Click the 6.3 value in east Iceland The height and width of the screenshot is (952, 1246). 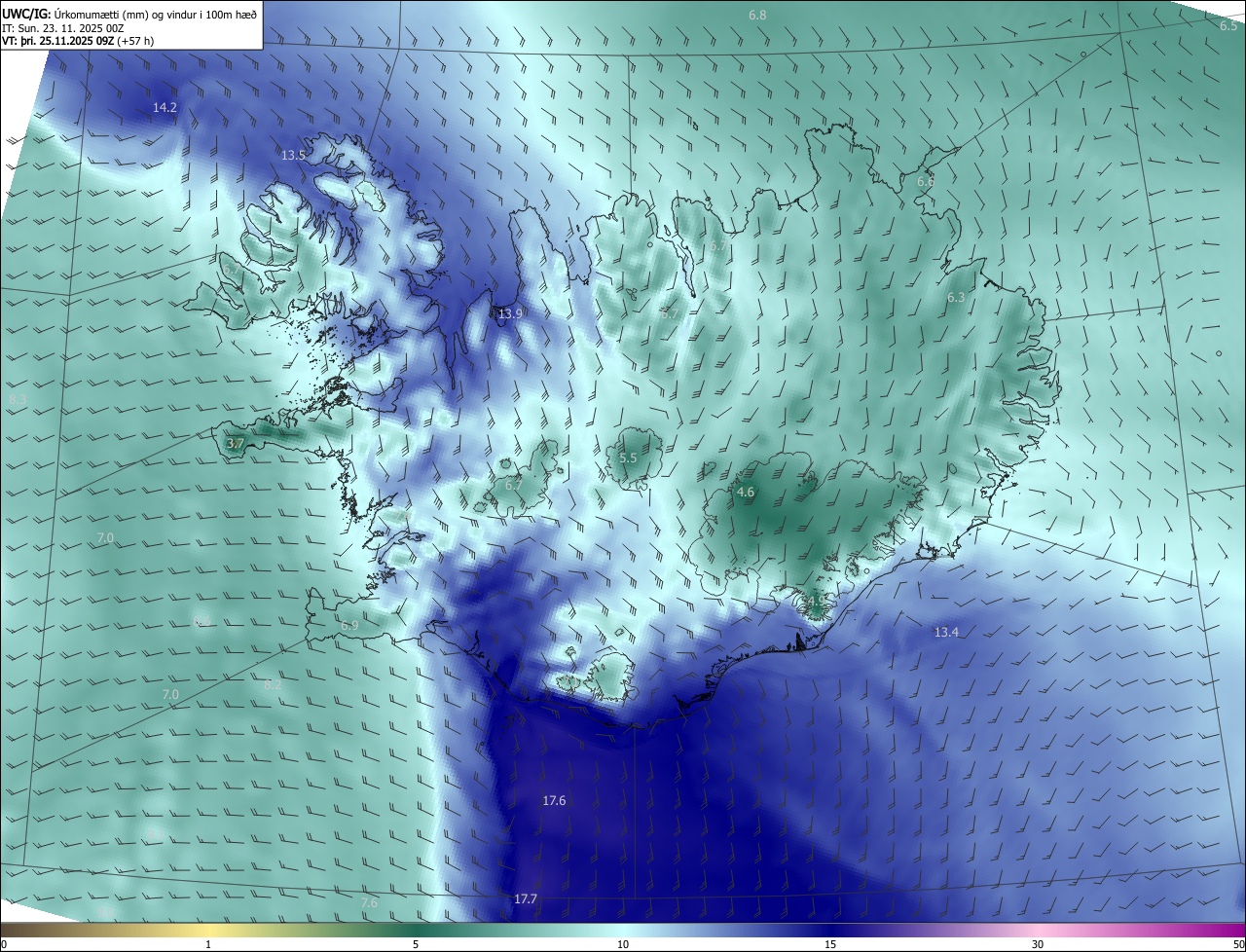click(x=956, y=298)
